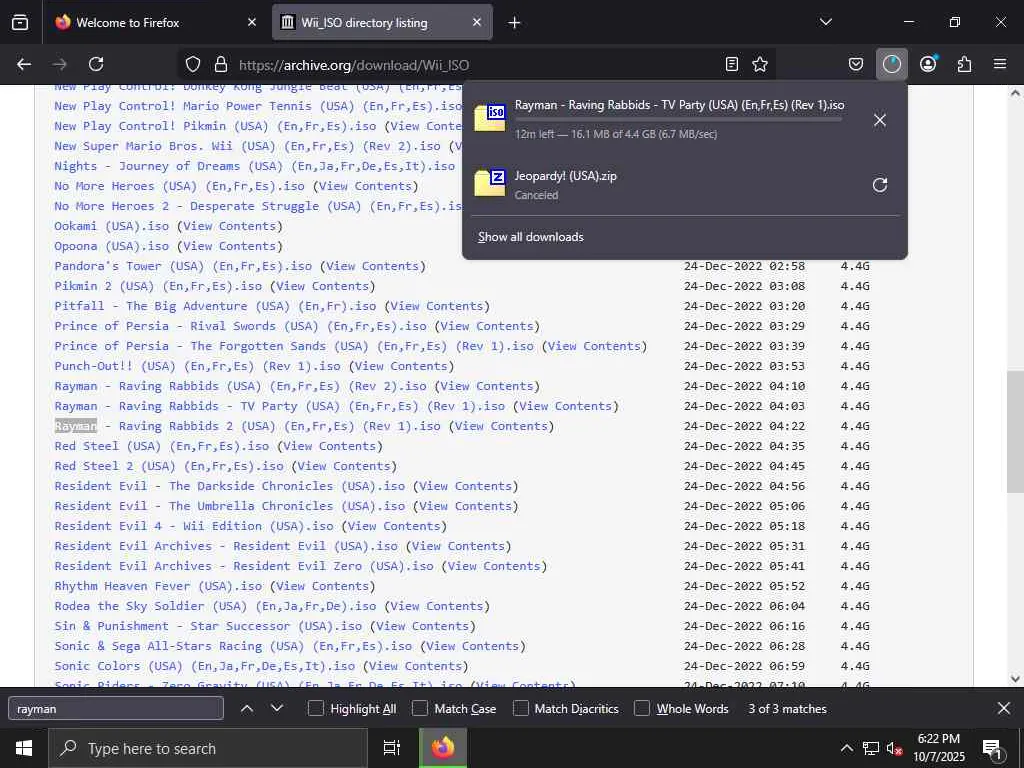Click the downloads progress toolbar icon
Image resolution: width=1024 pixels, height=768 pixels.
coord(891,64)
